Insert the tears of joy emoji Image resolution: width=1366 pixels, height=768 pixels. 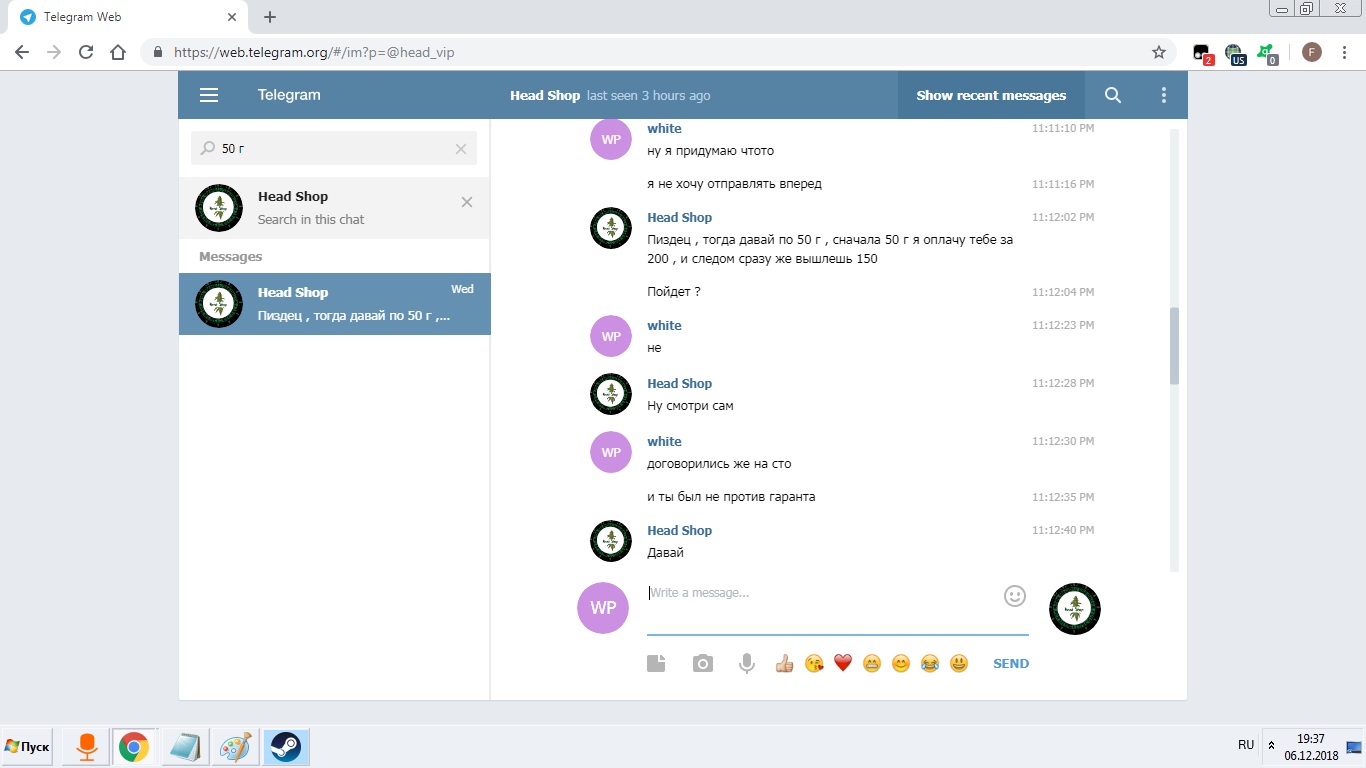pos(930,663)
